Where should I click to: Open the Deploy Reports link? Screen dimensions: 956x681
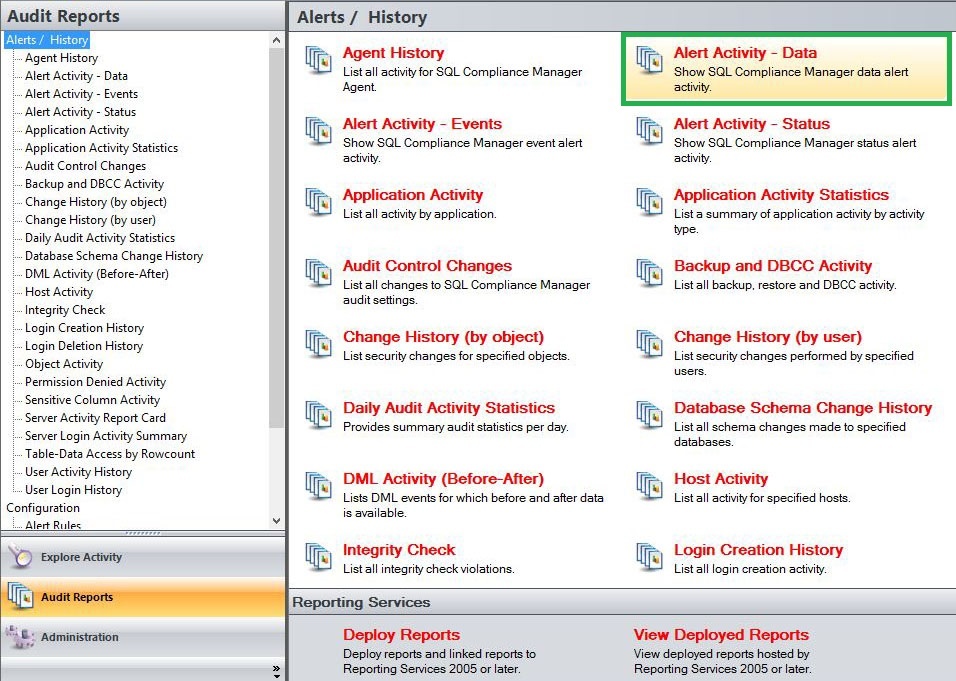(401, 635)
